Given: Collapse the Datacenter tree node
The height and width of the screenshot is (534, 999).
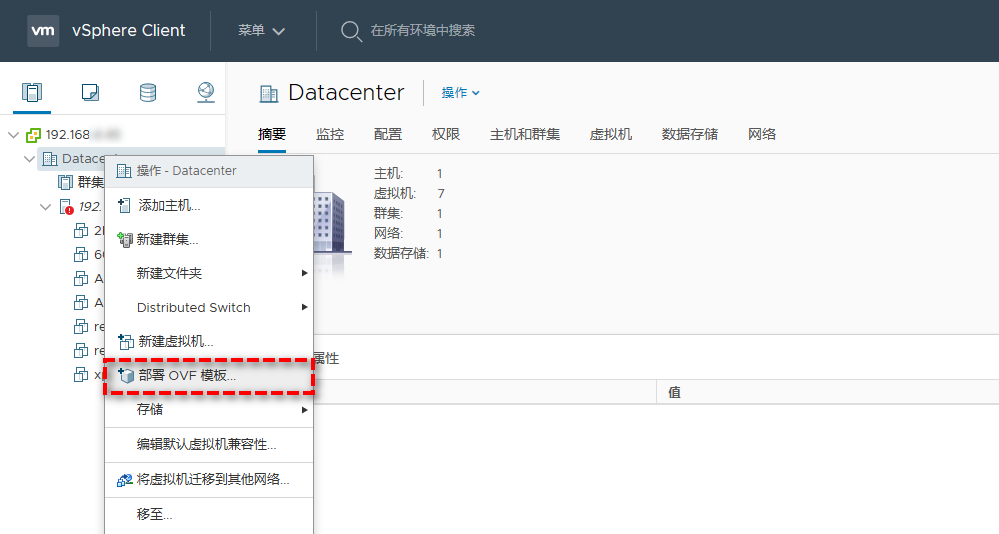Looking at the screenshot, I should pos(29,159).
